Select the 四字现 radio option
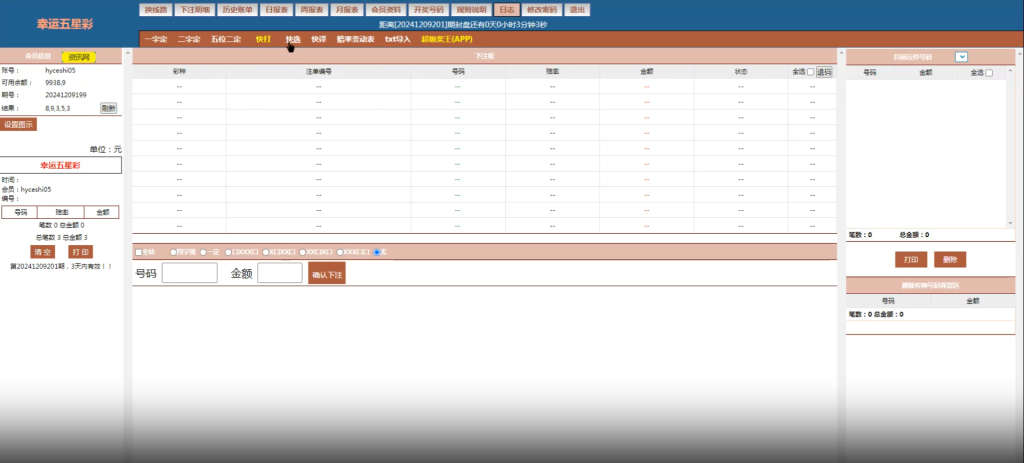The height and width of the screenshot is (463, 1024). pos(174,252)
